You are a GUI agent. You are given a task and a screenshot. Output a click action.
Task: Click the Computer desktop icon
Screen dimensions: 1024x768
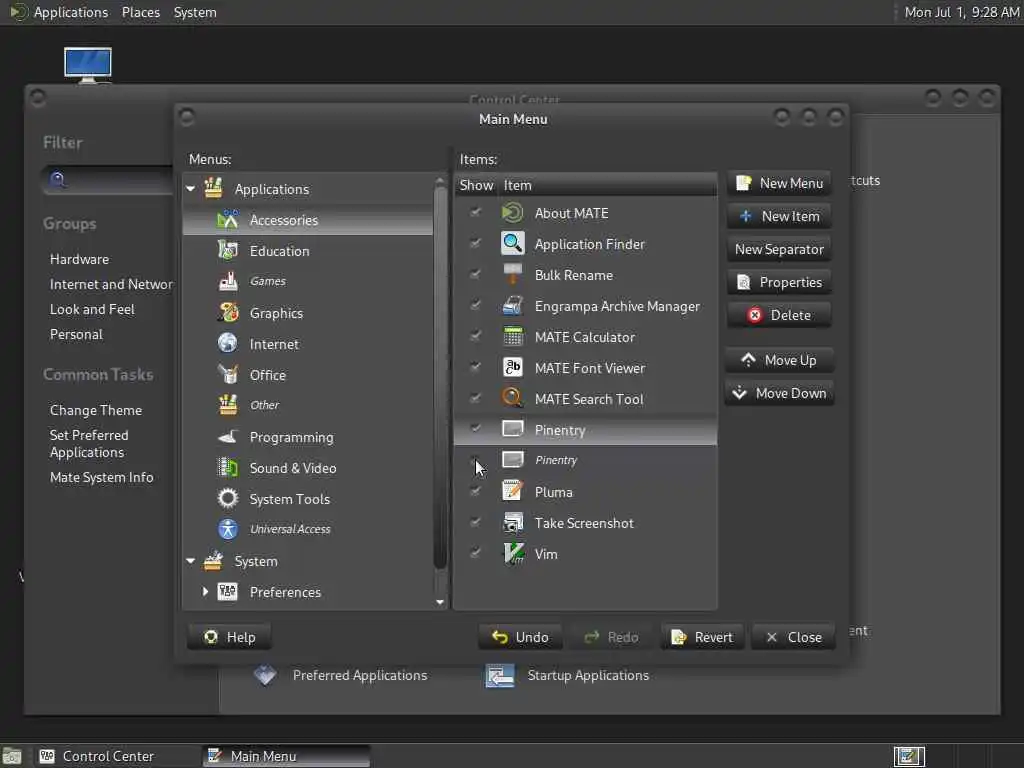tap(88, 65)
